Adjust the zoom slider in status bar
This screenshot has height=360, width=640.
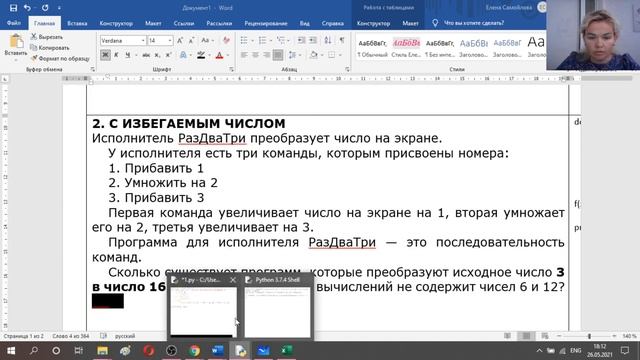click(x=589, y=336)
